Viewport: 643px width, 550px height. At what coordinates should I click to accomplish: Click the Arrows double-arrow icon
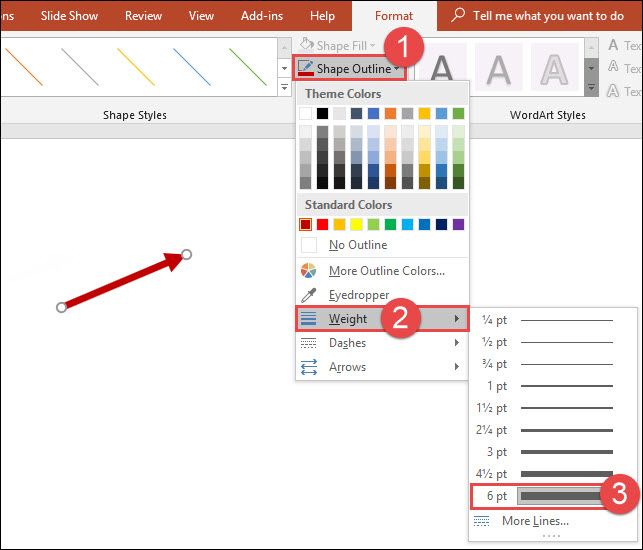point(308,367)
